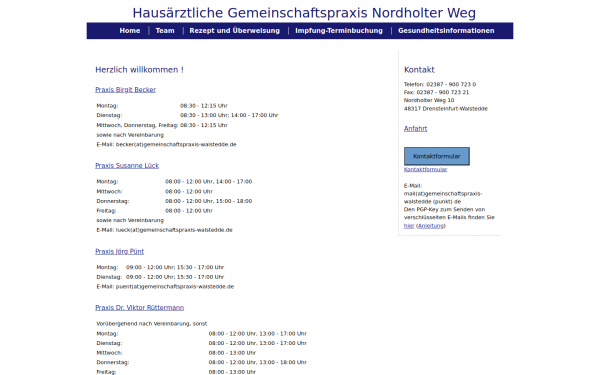The height and width of the screenshot is (375, 600).
Task: Click Becker's Mittwoch, Donnerstag, Freitag row label
Action: [x=137, y=125]
